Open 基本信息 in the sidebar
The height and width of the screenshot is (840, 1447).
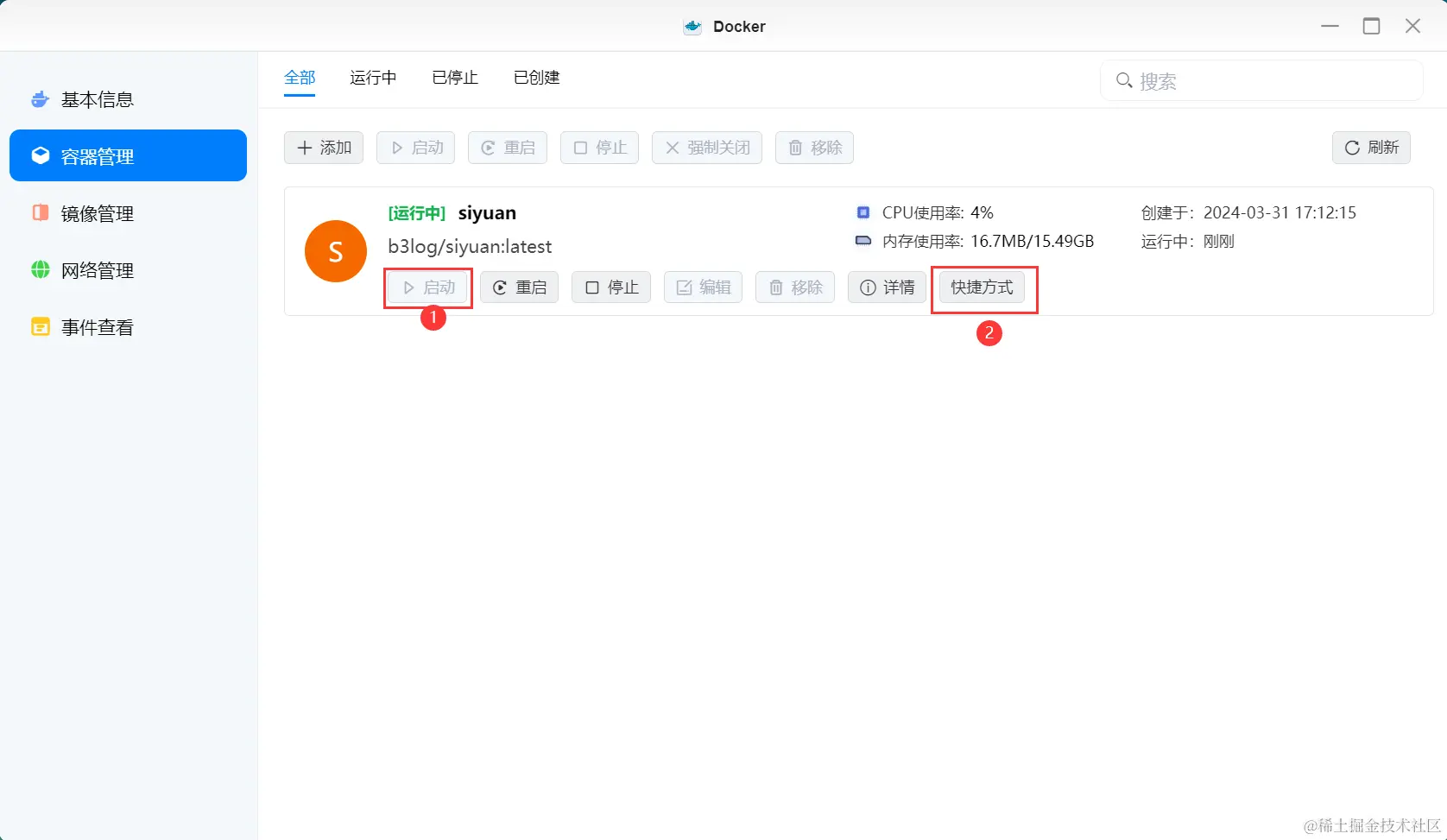click(128, 99)
